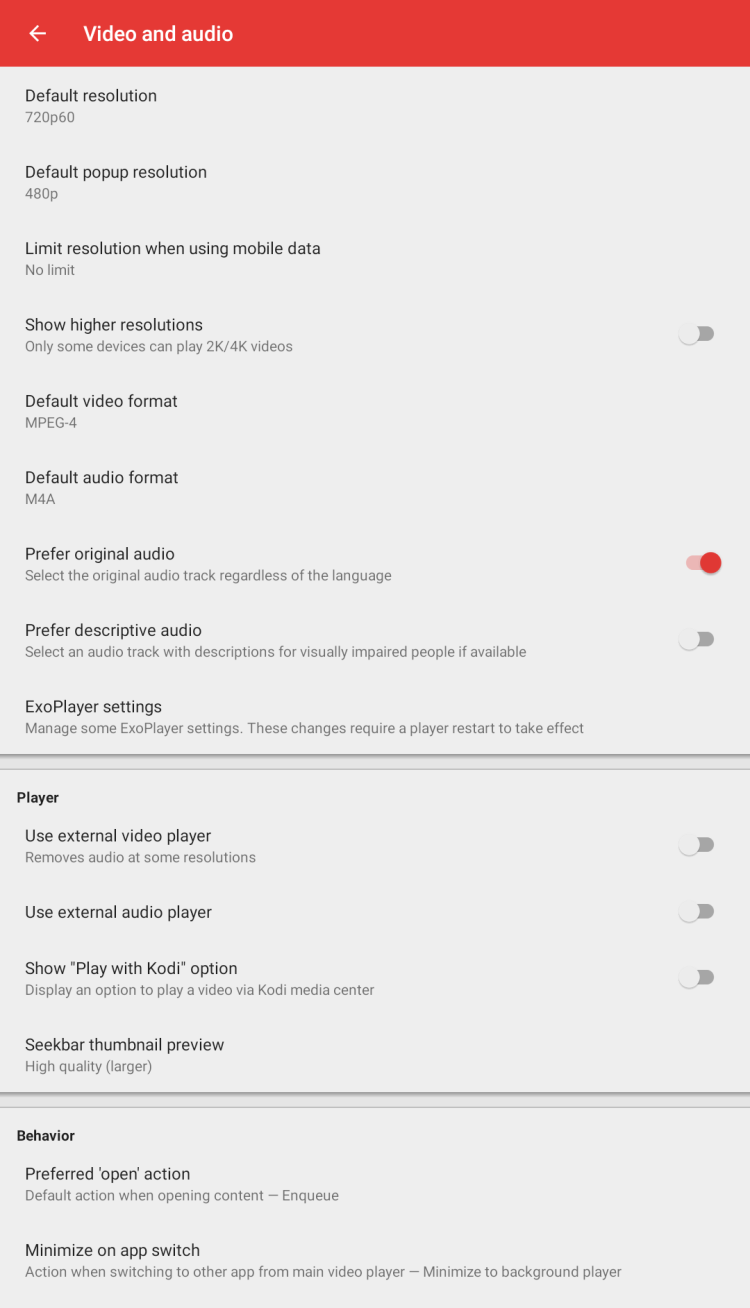The height and width of the screenshot is (1308, 750).
Task: Click the Player section header
Action: (x=38, y=797)
